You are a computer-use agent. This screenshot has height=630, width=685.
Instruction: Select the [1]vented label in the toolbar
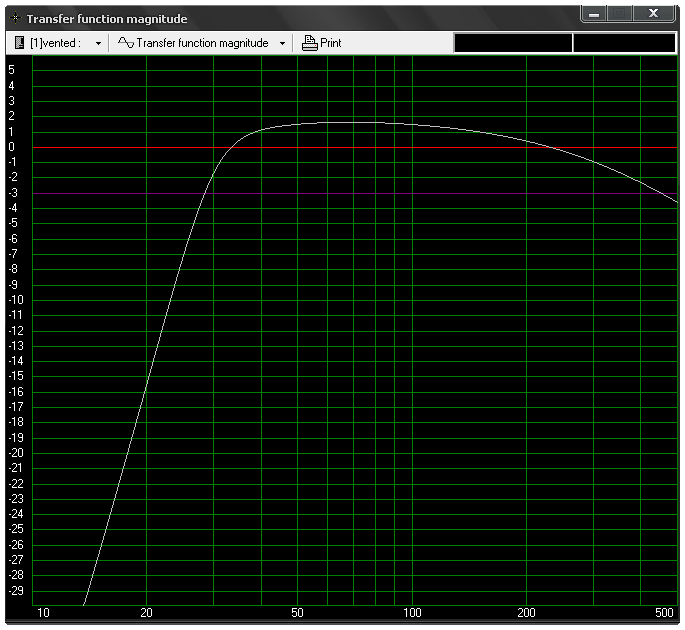pos(54,43)
